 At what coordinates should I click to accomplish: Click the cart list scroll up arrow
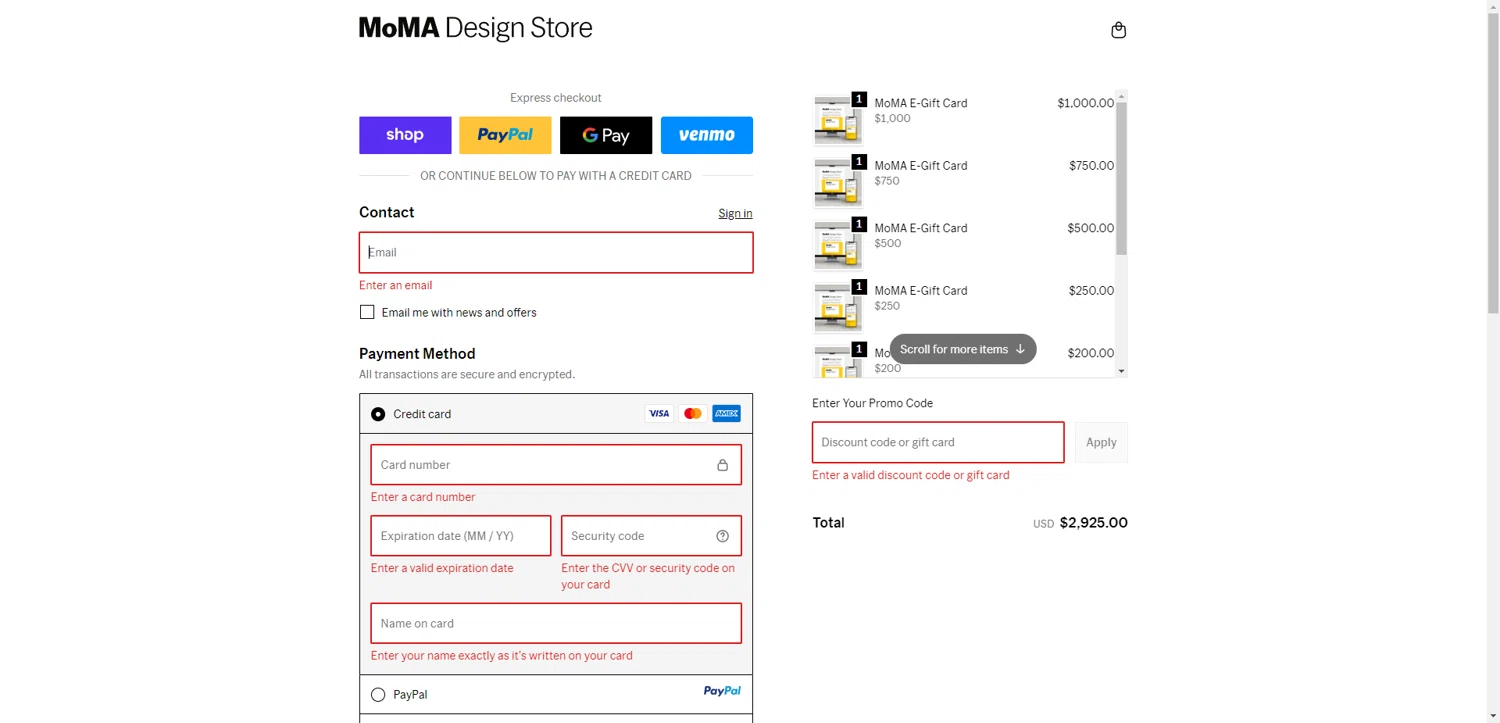pos(1121,97)
